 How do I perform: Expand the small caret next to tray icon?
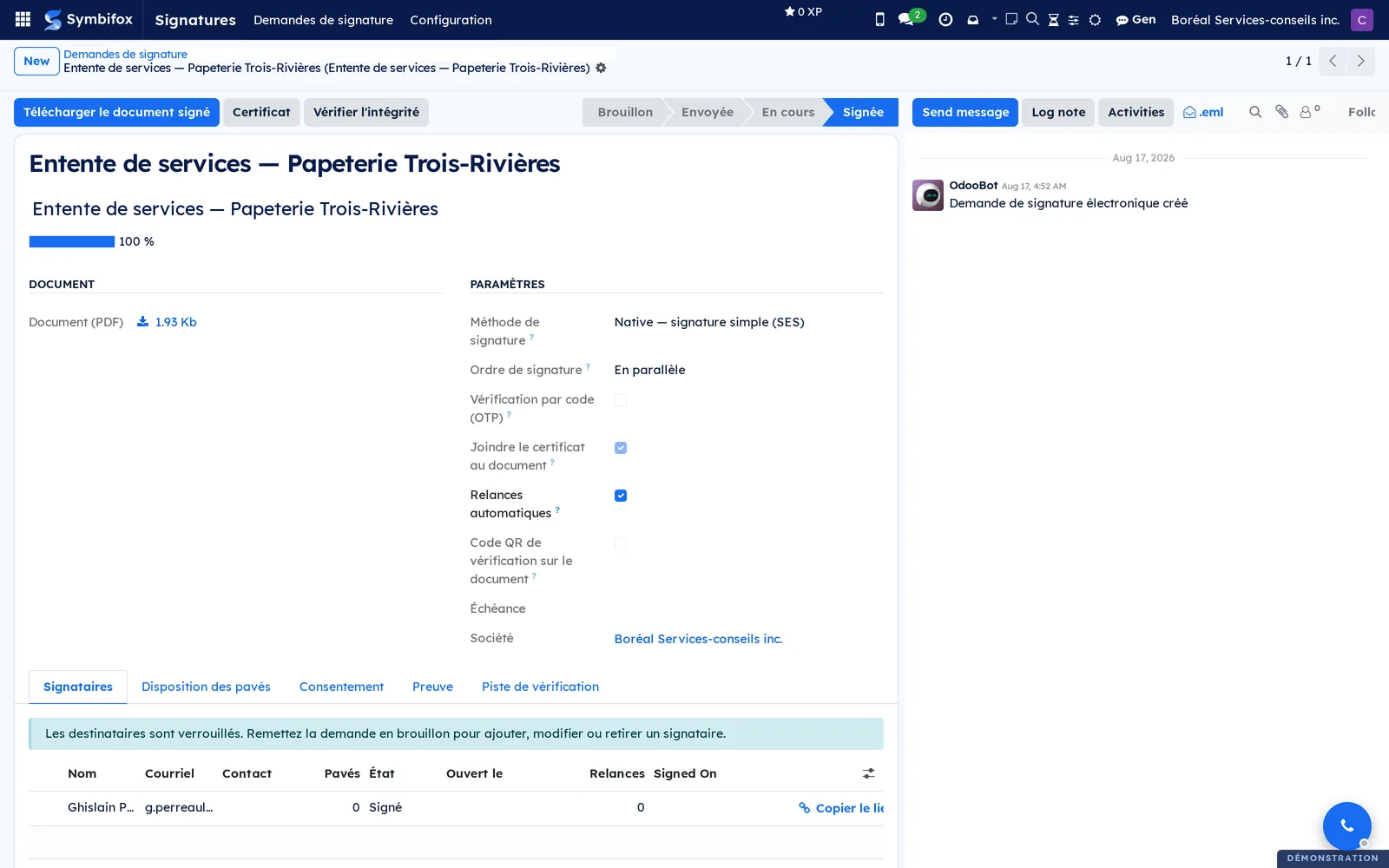[994, 18]
